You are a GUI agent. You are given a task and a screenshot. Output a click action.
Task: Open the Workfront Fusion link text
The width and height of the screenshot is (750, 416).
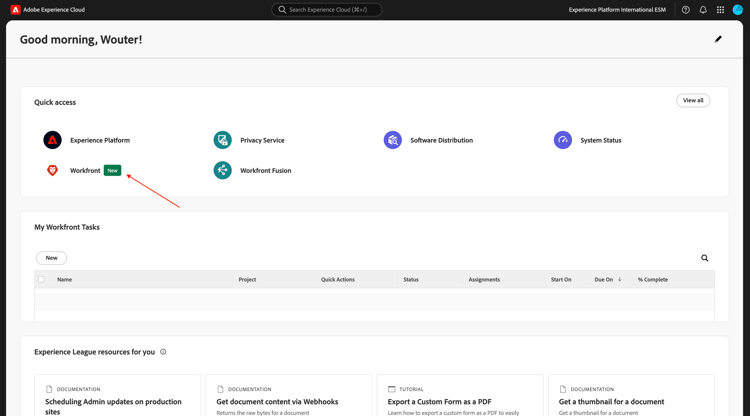265,170
